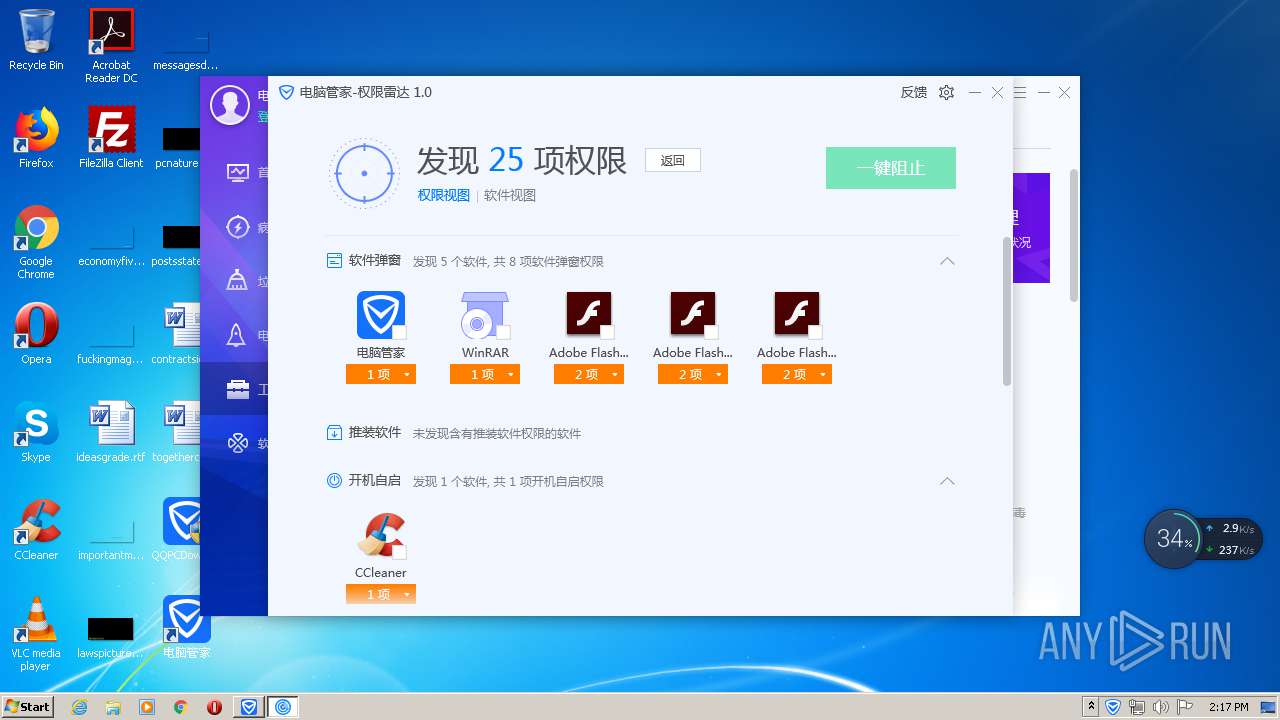The height and width of the screenshot is (720, 1280).
Task: Open the home monitor sidebar icon in 电脑管家
Action: click(x=237, y=173)
